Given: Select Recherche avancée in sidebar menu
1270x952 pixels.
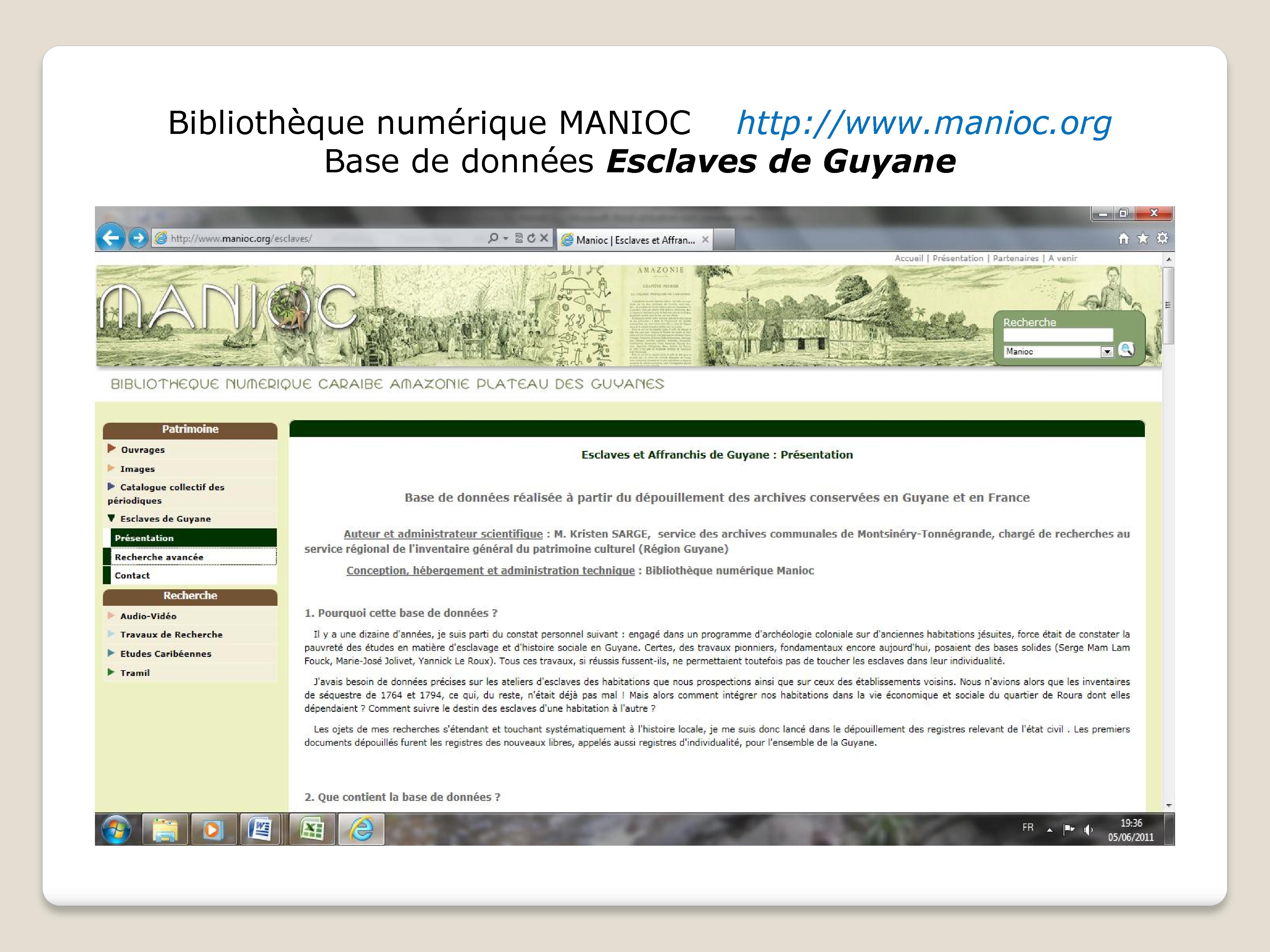Looking at the screenshot, I should [159, 557].
